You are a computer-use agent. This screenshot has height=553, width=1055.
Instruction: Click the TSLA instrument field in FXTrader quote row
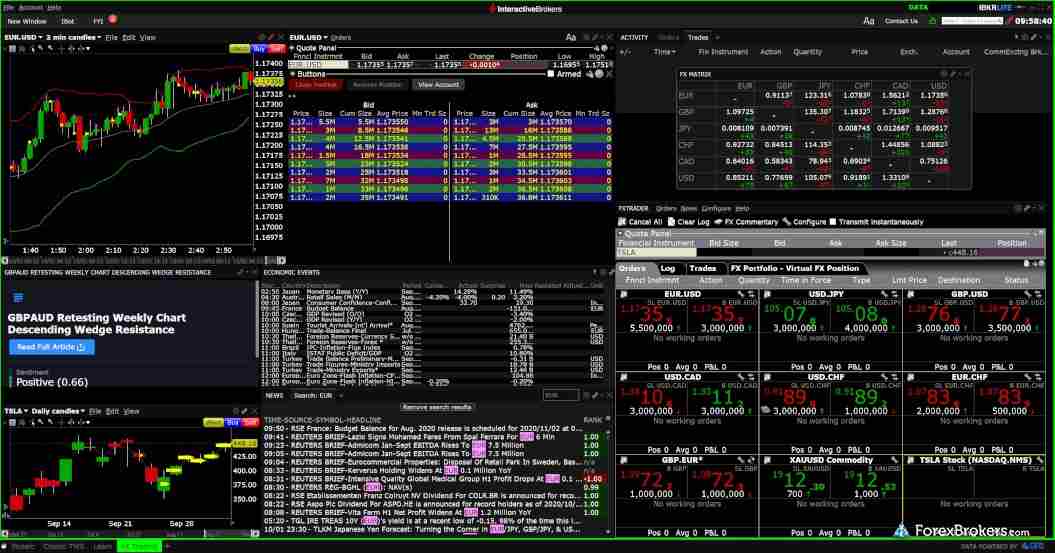(656, 252)
